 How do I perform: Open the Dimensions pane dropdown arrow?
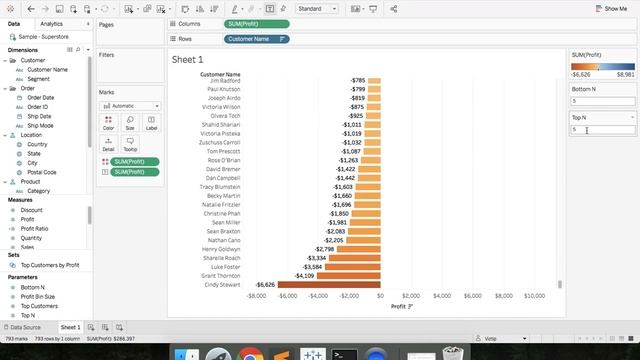[88, 50]
